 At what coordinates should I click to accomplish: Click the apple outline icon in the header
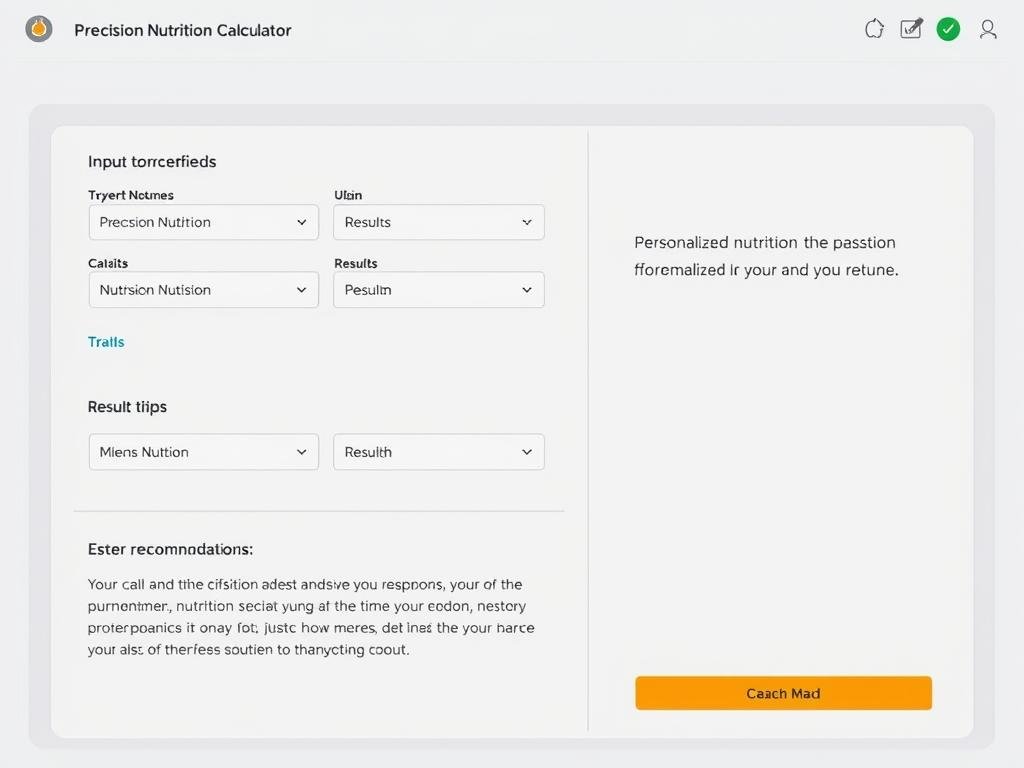(874, 29)
